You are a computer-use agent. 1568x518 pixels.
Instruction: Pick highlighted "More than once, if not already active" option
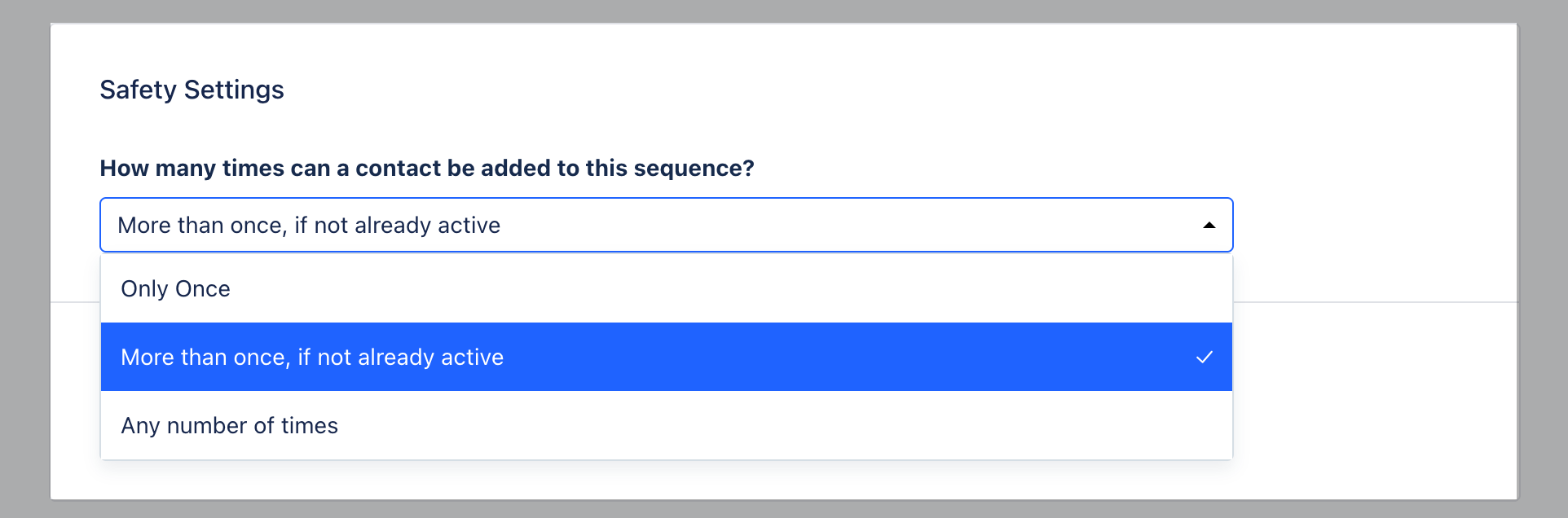(x=312, y=358)
